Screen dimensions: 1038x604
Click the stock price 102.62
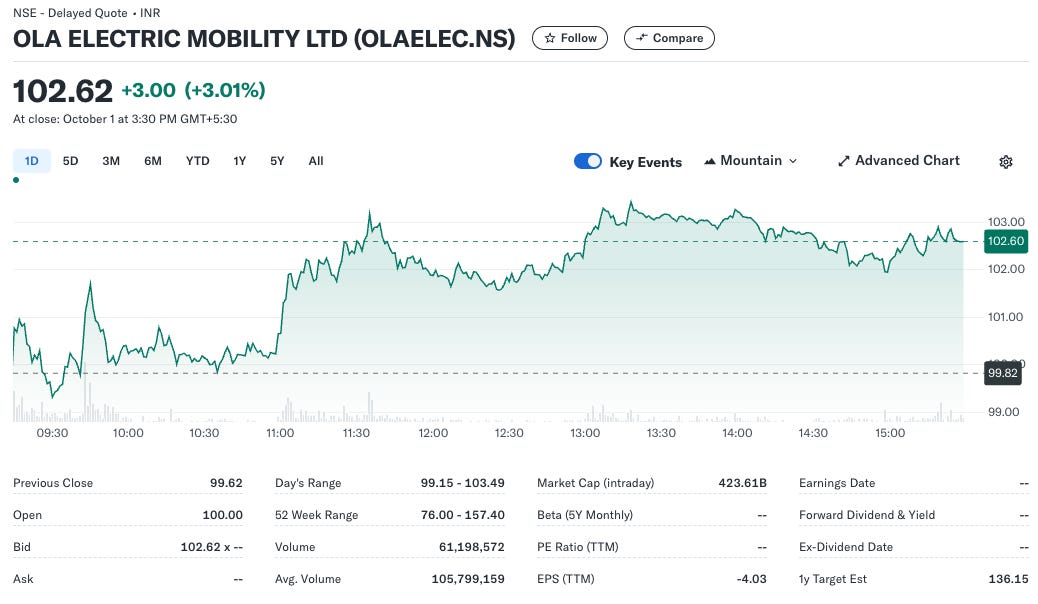63,91
